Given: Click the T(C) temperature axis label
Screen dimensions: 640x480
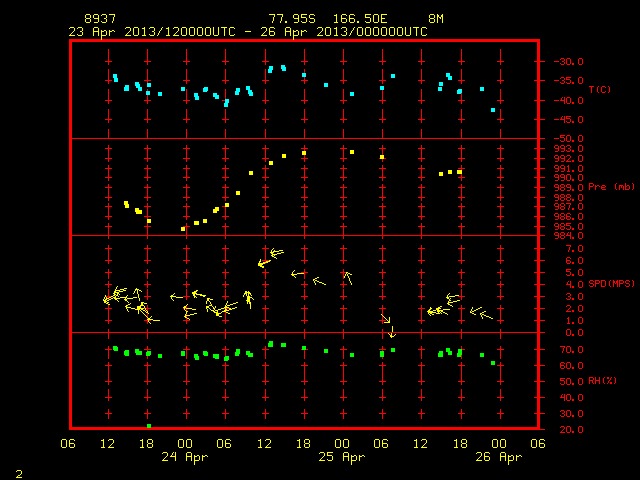Looking at the screenshot, I should 600,89.
